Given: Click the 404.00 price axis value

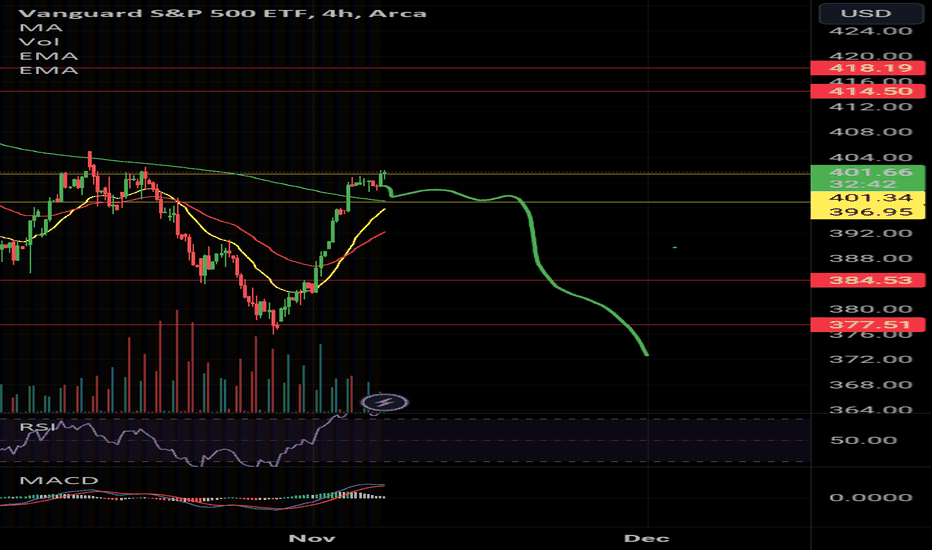Looking at the screenshot, I should [x=870, y=158].
